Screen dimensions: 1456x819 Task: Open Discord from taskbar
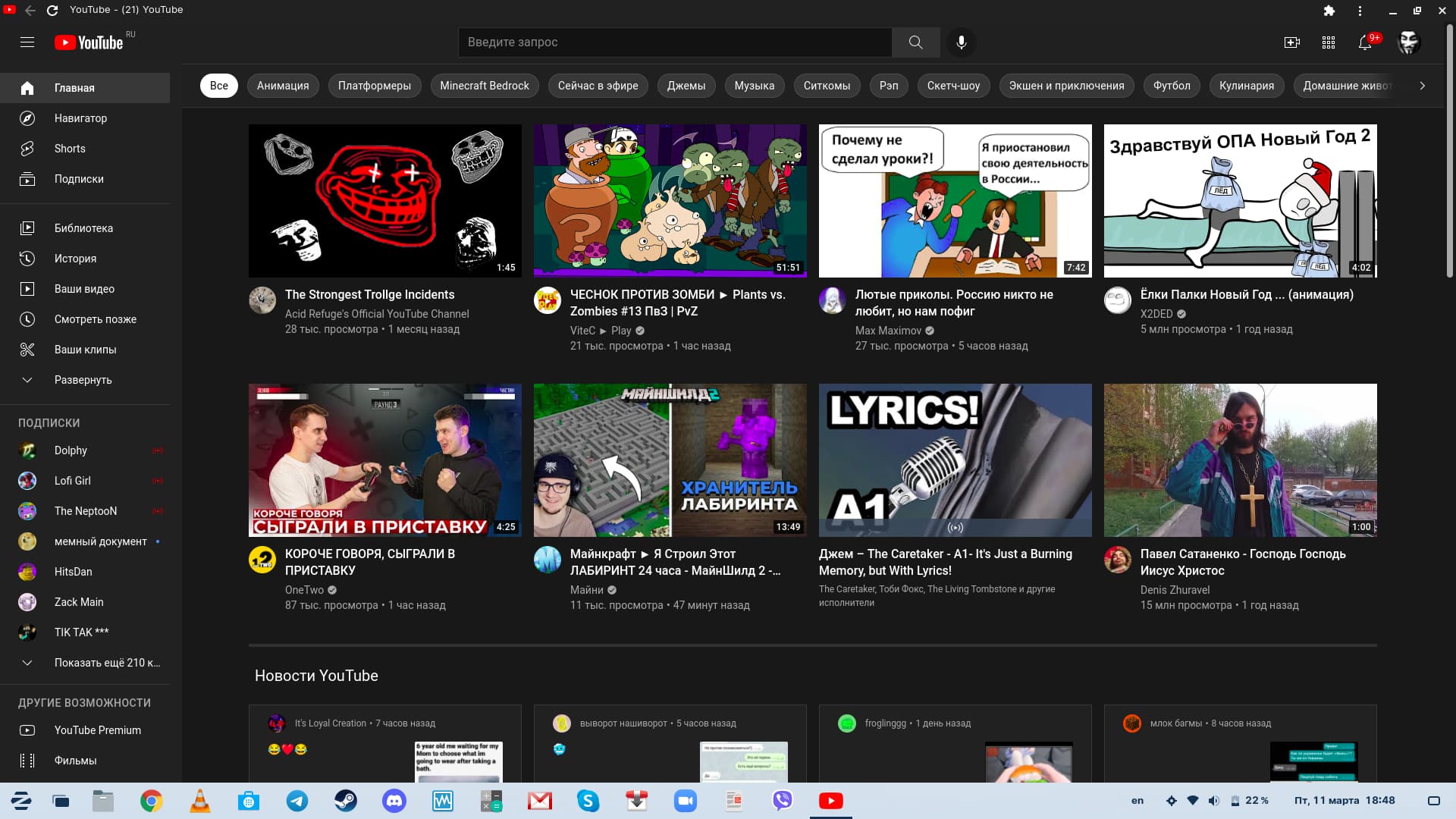pyautogui.click(x=394, y=801)
